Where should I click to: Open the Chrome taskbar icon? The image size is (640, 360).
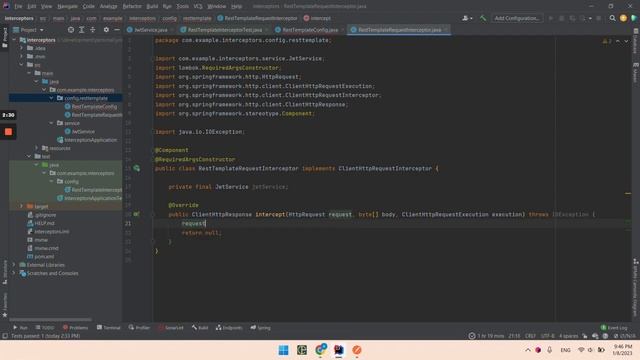[320, 350]
